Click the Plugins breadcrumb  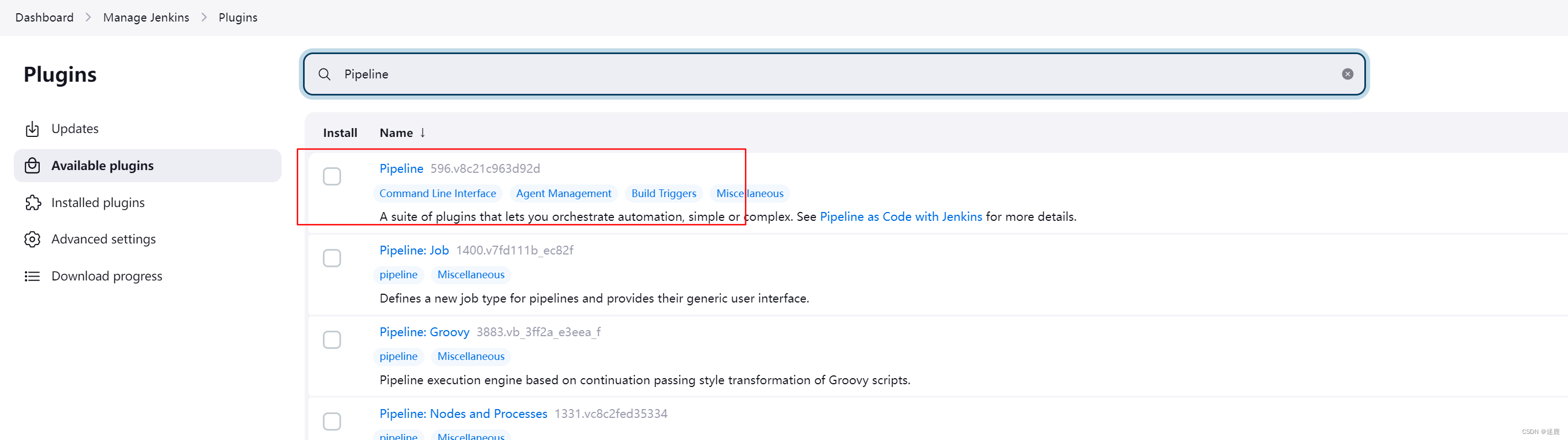point(238,18)
